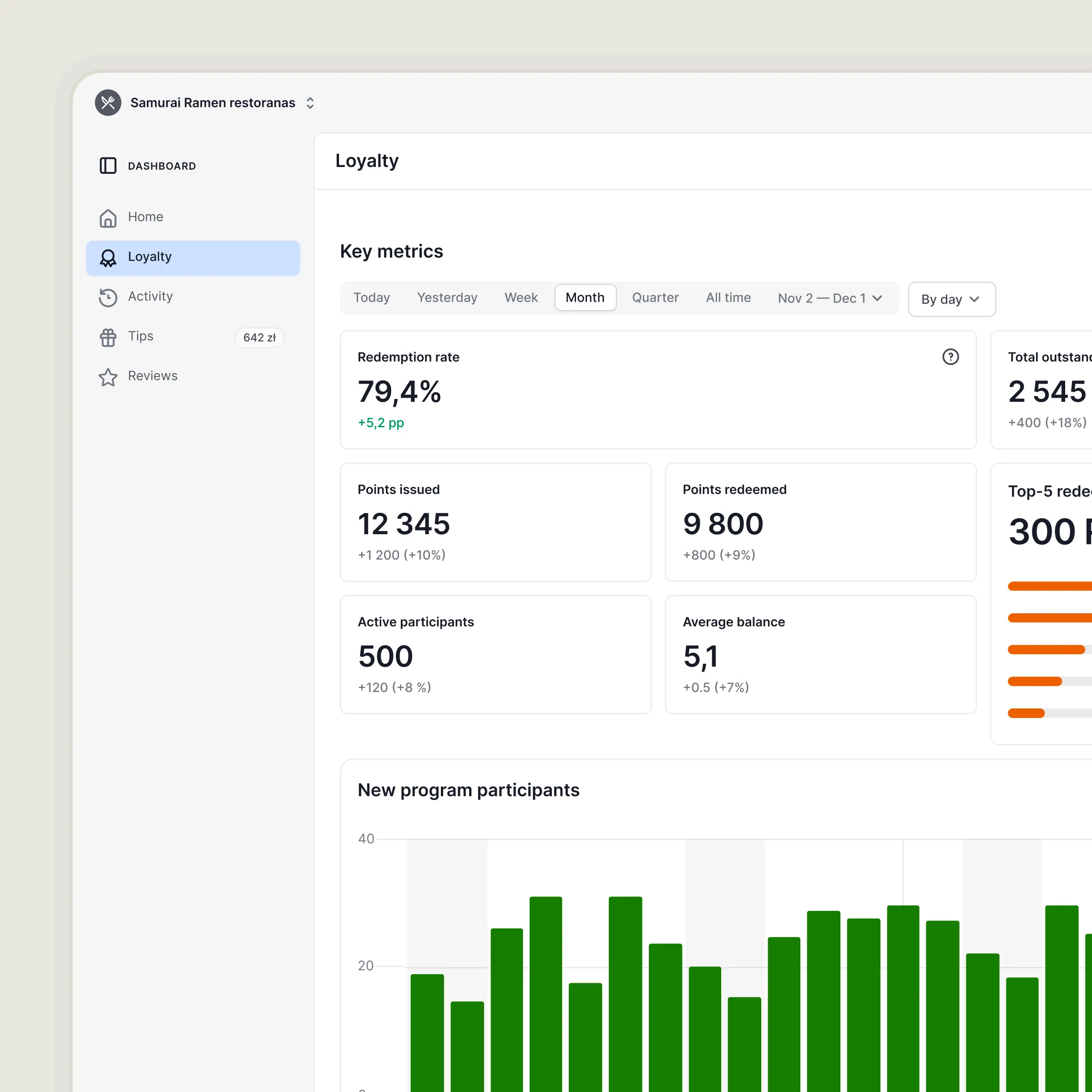The height and width of the screenshot is (1092, 1092).
Task: Click the +5,2 pp change text
Action: click(x=380, y=423)
